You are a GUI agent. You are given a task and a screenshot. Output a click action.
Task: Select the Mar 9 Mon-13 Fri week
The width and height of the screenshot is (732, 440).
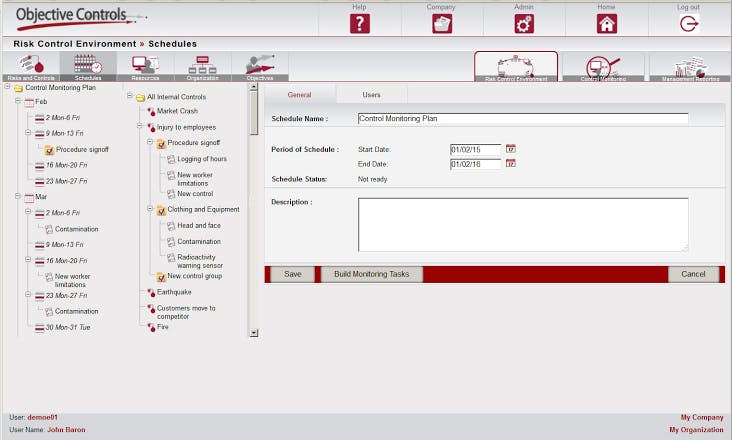(64, 244)
